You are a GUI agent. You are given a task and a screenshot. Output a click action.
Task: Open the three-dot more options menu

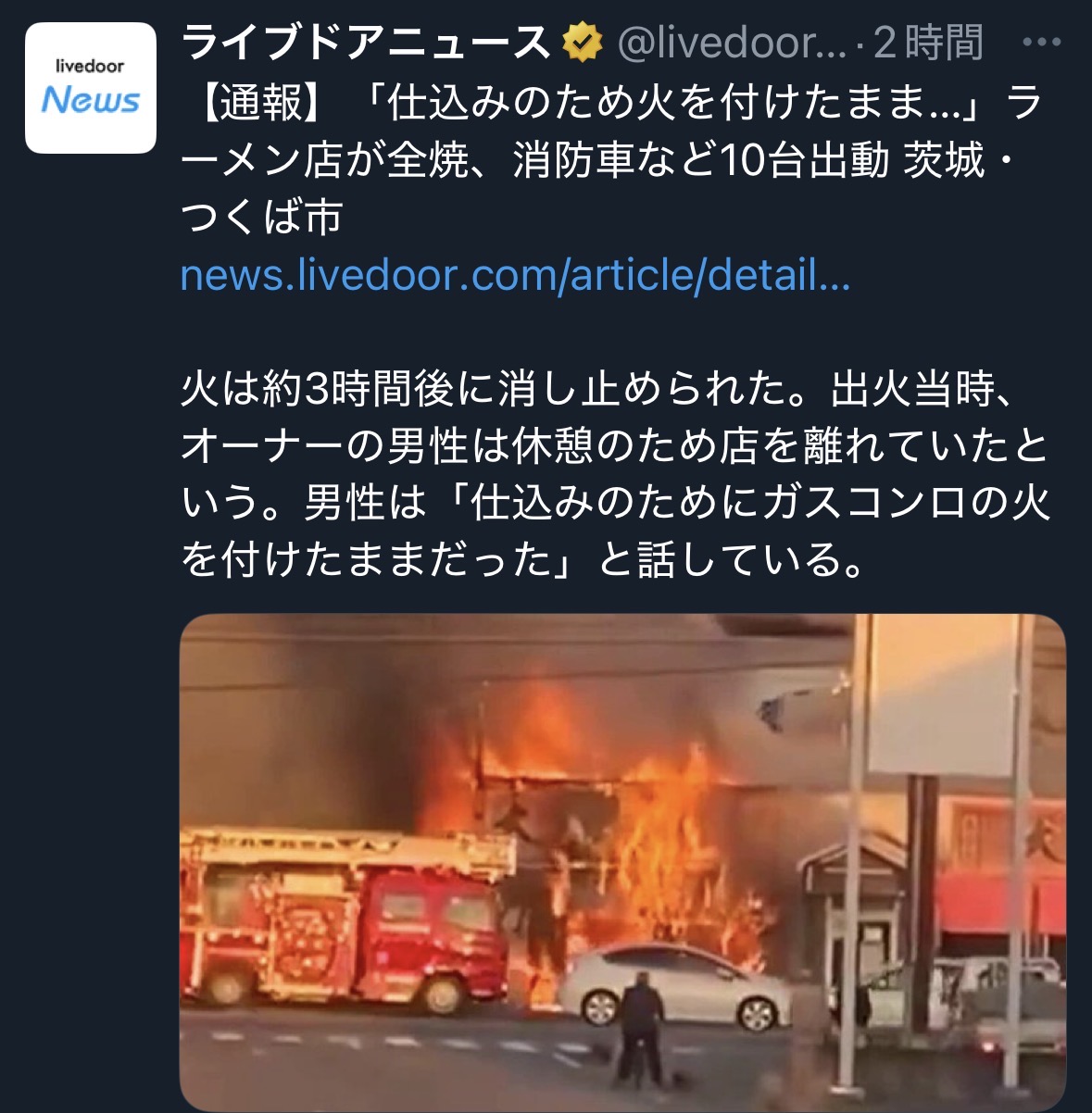pos(1040,43)
